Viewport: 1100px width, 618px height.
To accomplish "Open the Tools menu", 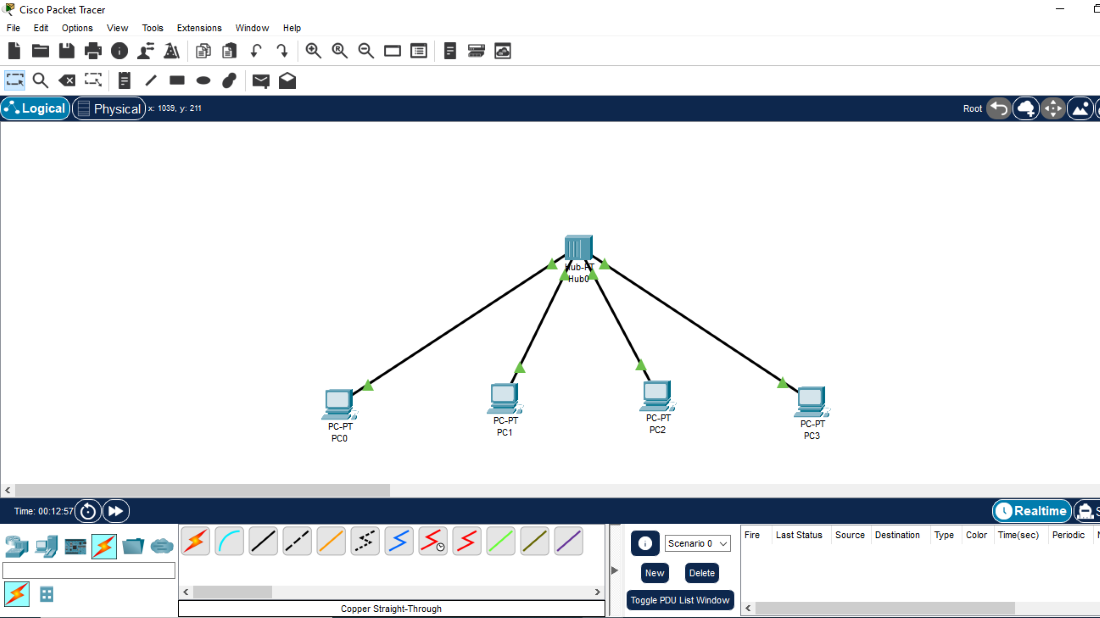I will 152,28.
